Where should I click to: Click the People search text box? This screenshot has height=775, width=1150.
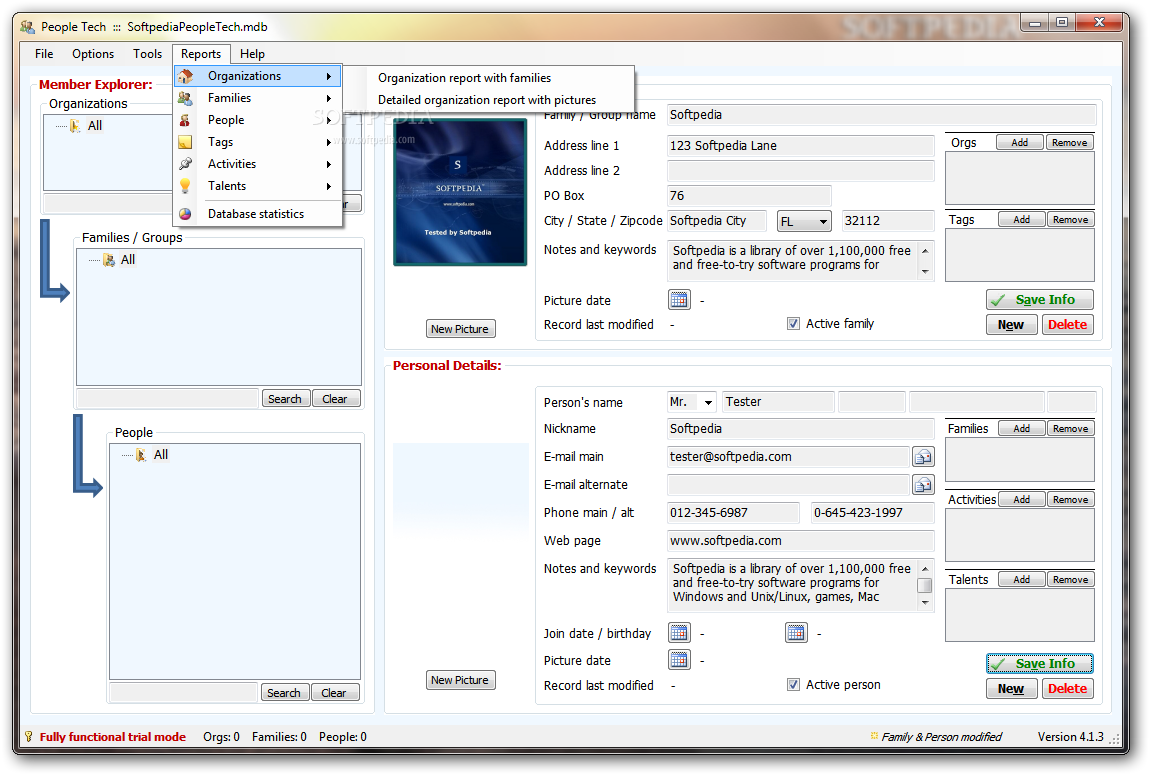tap(183, 693)
